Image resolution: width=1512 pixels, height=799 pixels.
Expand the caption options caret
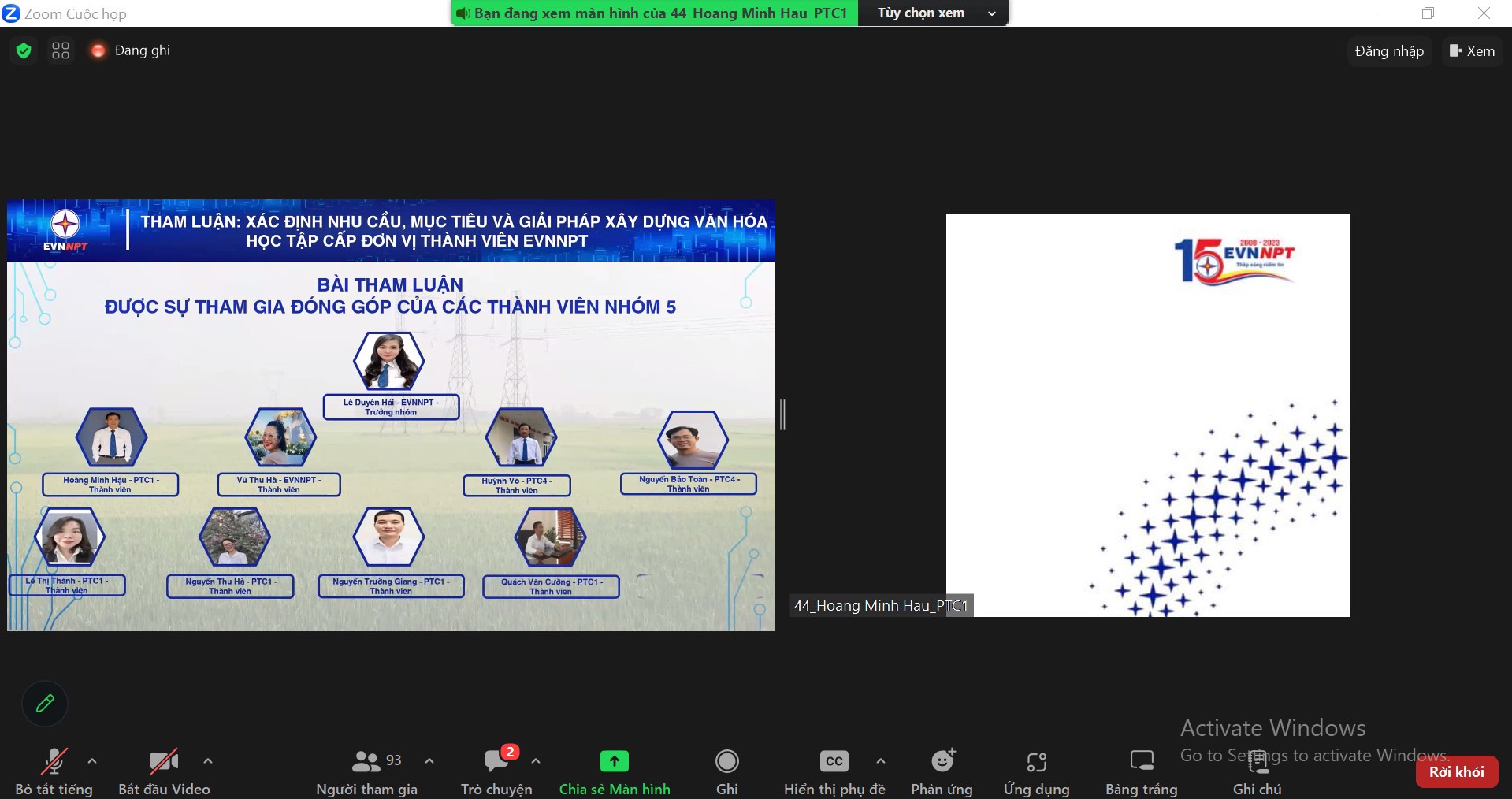(881, 761)
